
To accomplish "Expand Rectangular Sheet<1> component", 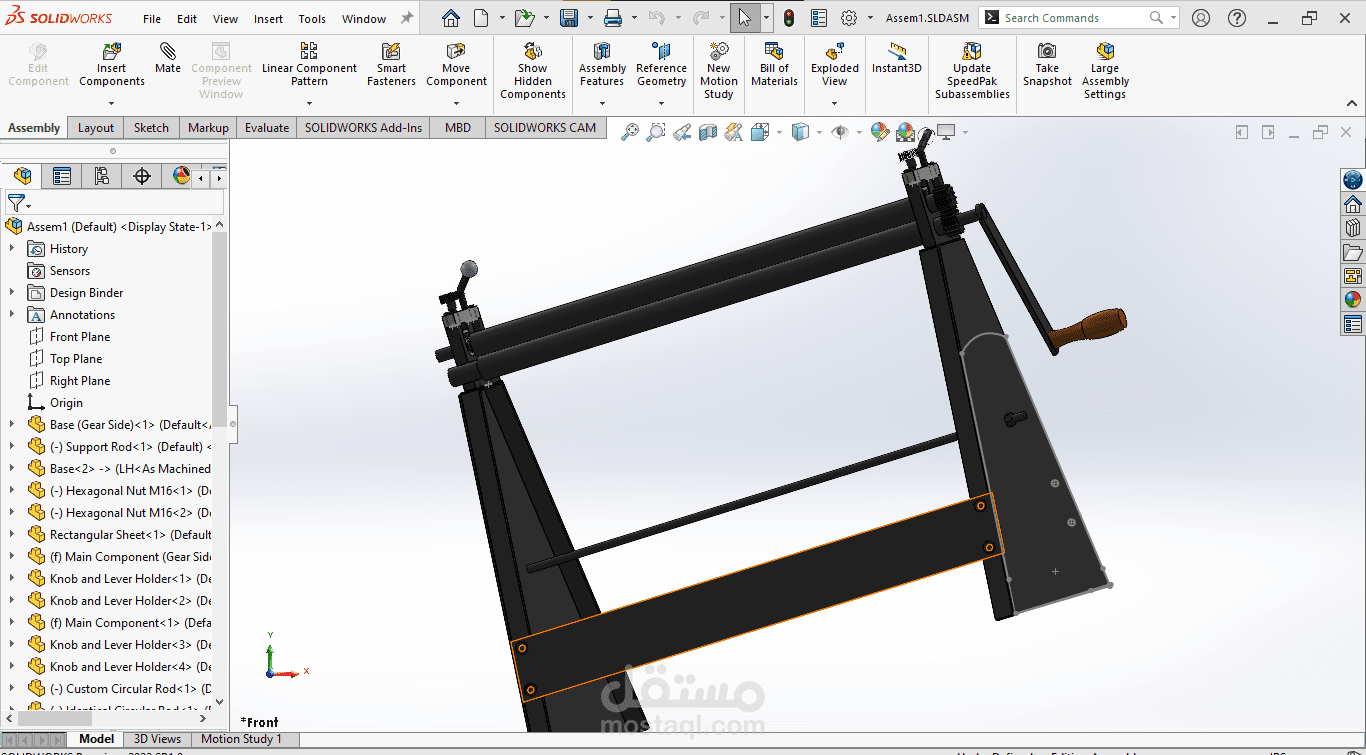I will tap(12, 535).
